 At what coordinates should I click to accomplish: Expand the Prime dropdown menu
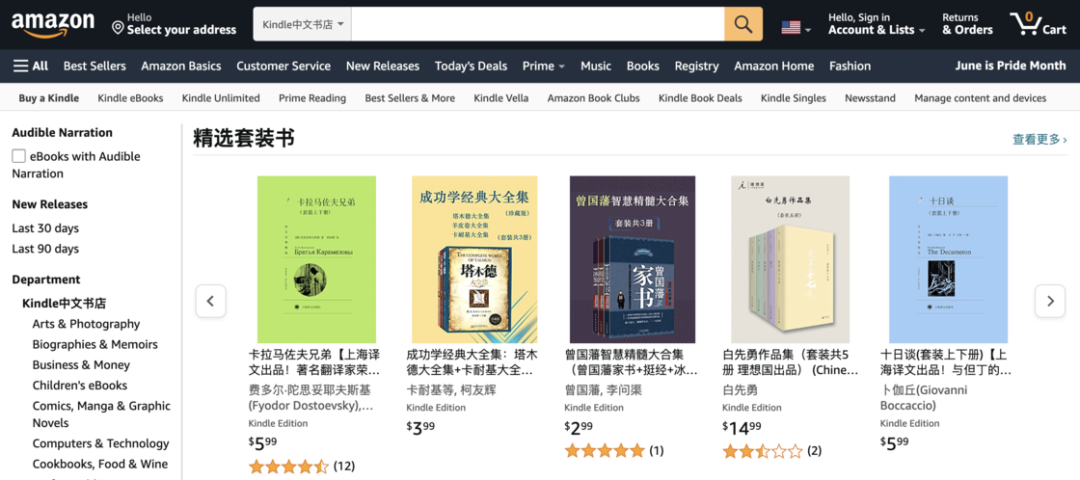[543, 66]
